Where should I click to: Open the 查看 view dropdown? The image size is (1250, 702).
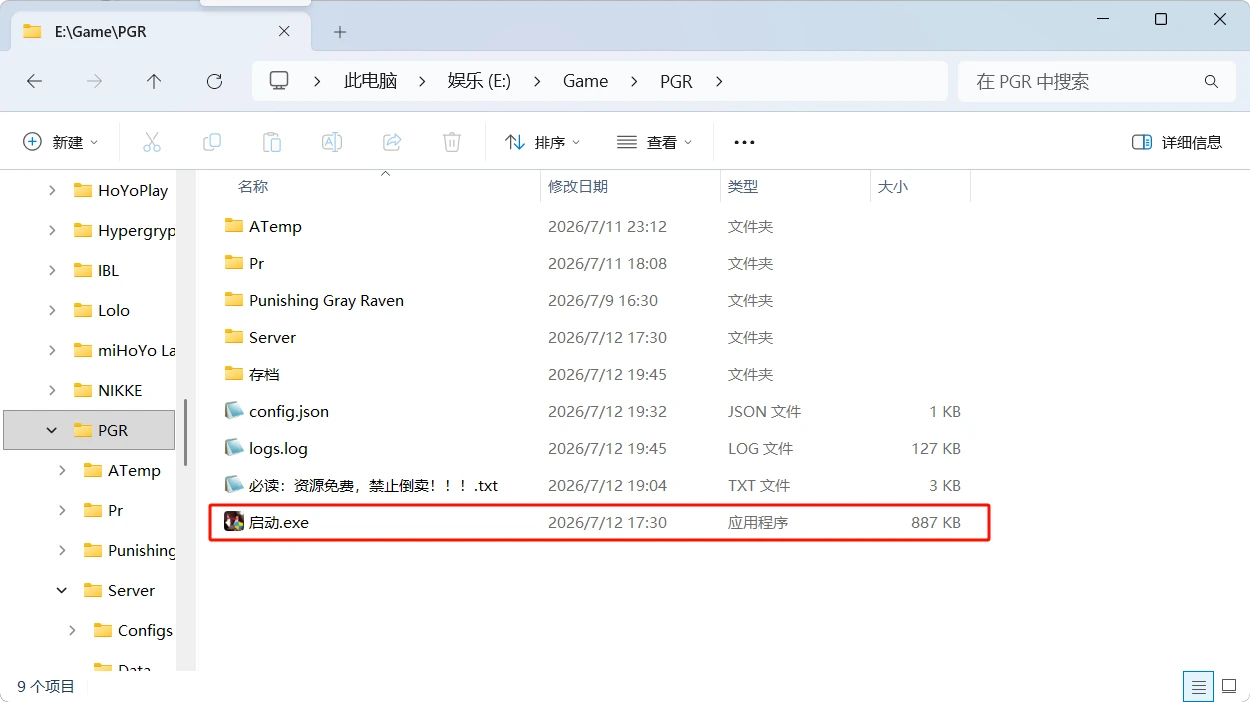pos(655,142)
